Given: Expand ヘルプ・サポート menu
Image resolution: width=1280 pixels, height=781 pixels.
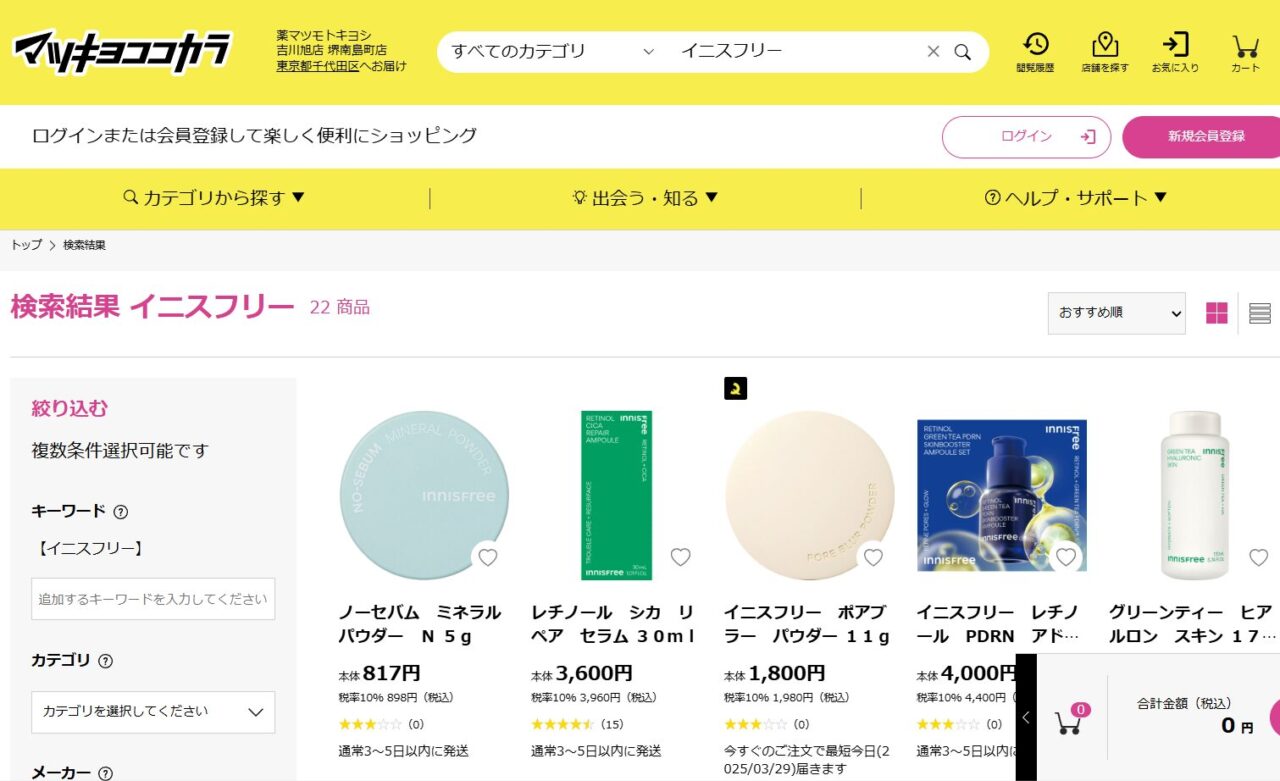Looking at the screenshot, I should pos(1075,198).
